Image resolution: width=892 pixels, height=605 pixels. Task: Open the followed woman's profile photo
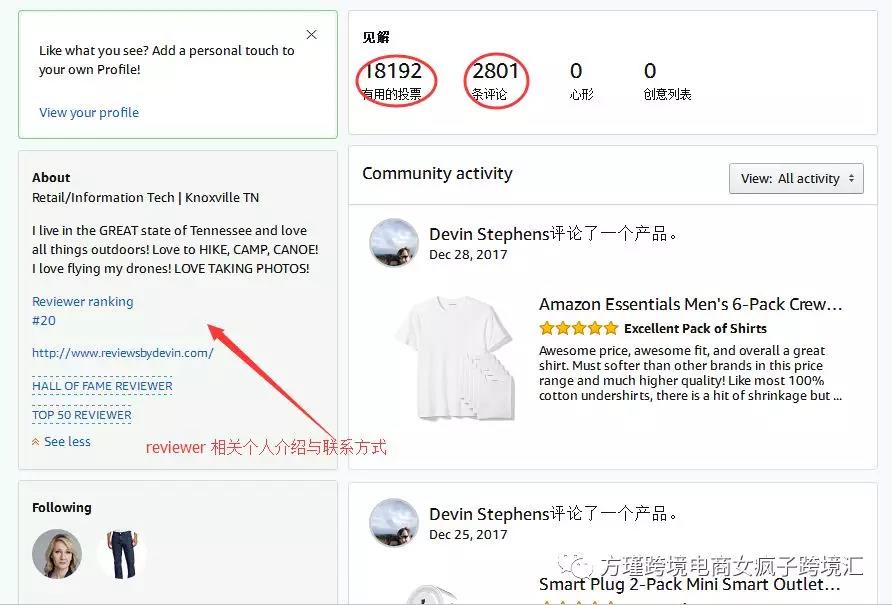pos(57,554)
